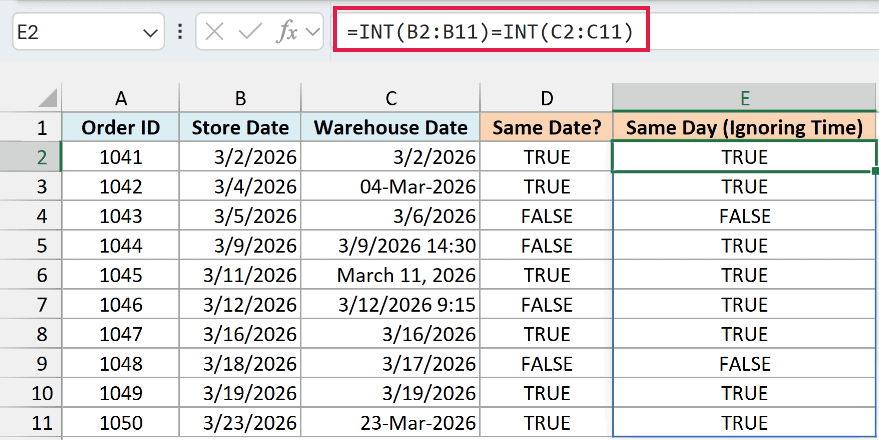Click the Cancel (X) formula bar icon
Image resolution: width=879 pixels, height=440 pixels.
coord(215,33)
